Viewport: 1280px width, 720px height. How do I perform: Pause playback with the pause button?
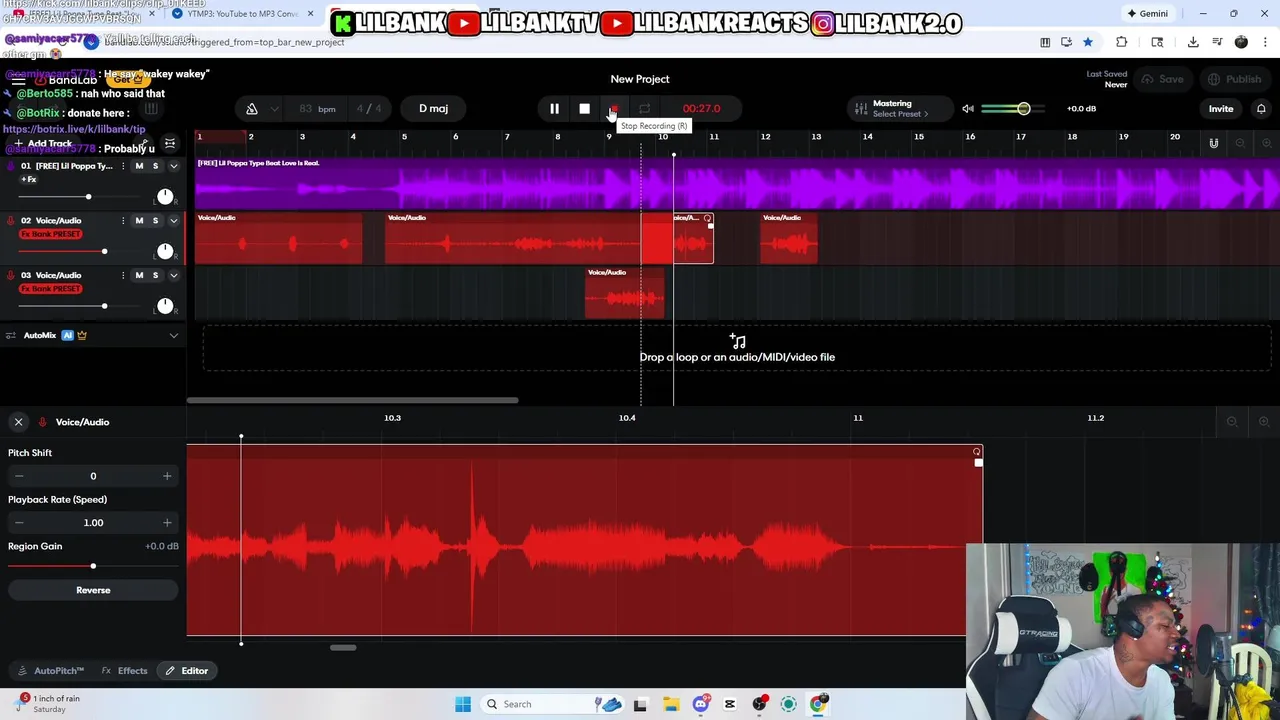[554, 109]
